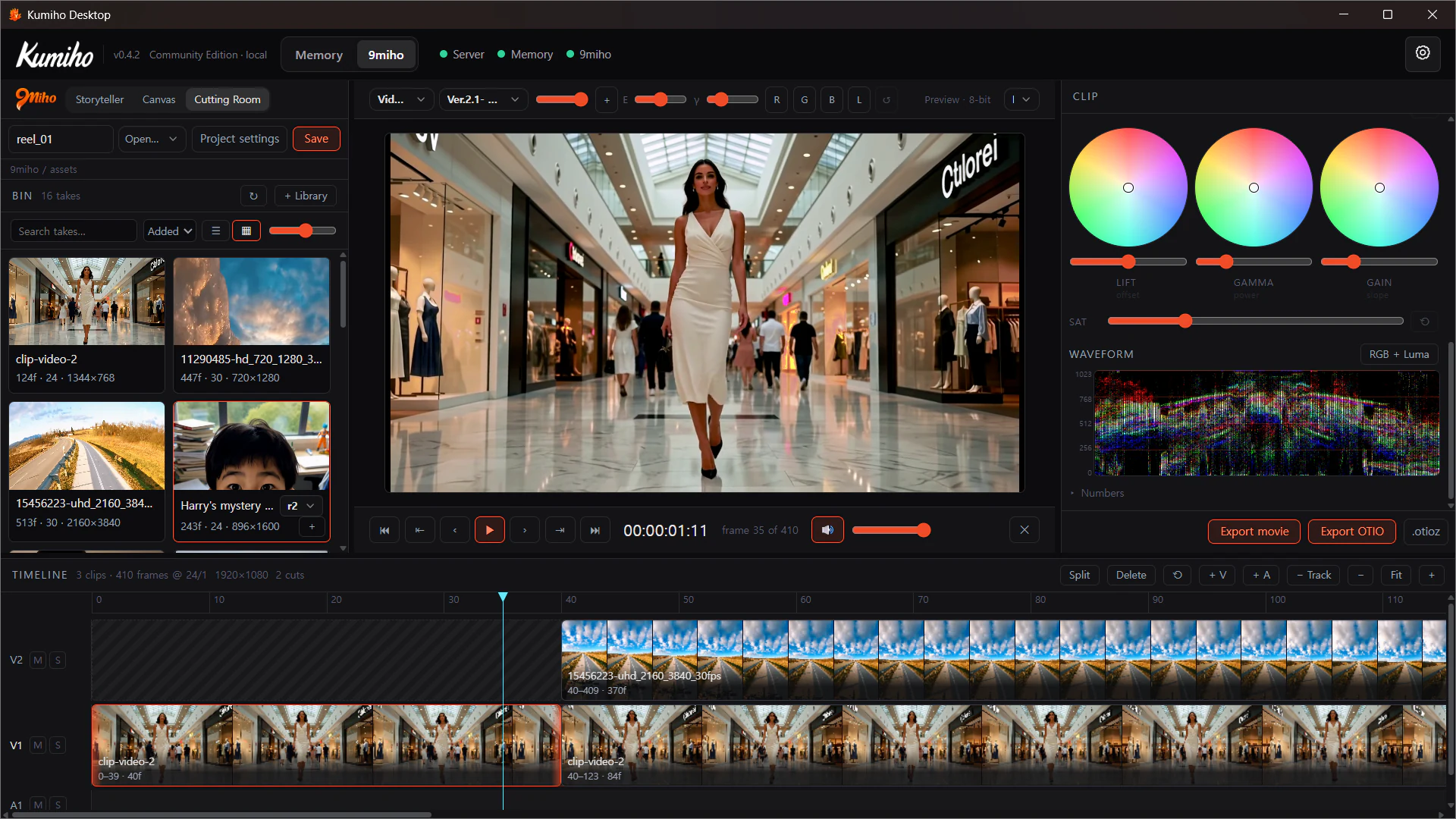This screenshot has height=819, width=1456.
Task: Add Harry's mystery take to the timeline
Action: 312,526
